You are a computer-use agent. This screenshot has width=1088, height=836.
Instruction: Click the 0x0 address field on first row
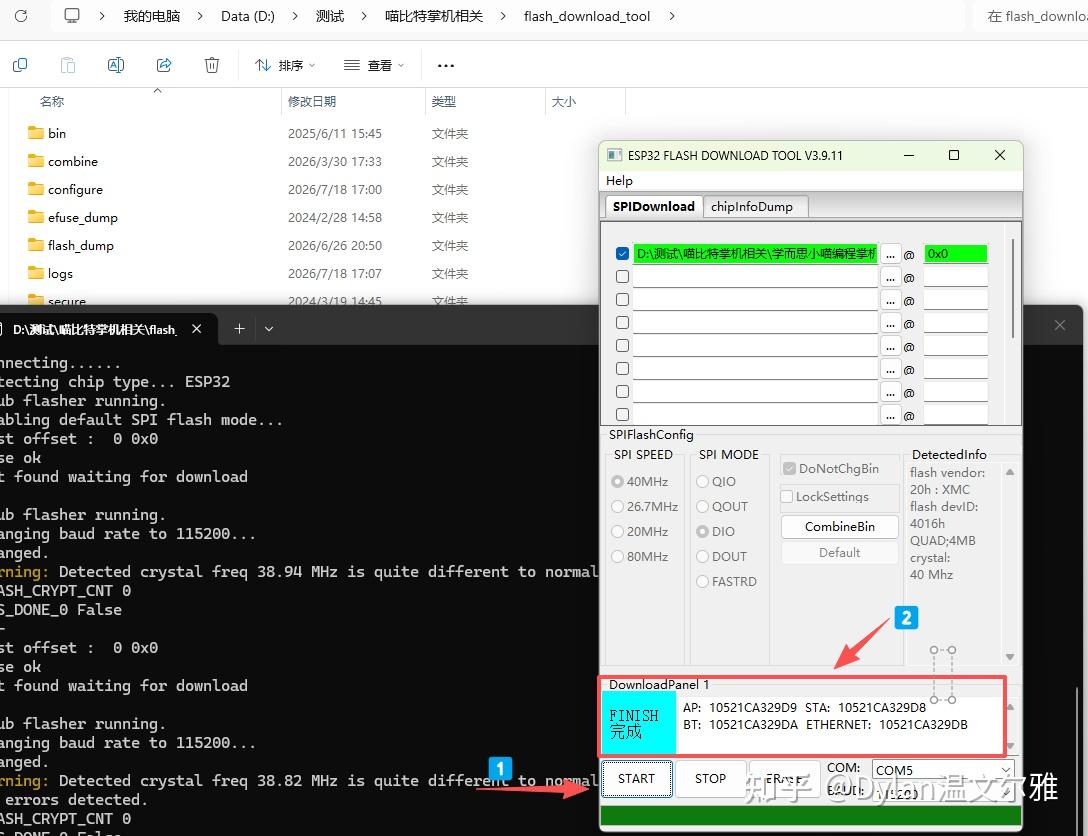(x=955, y=254)
